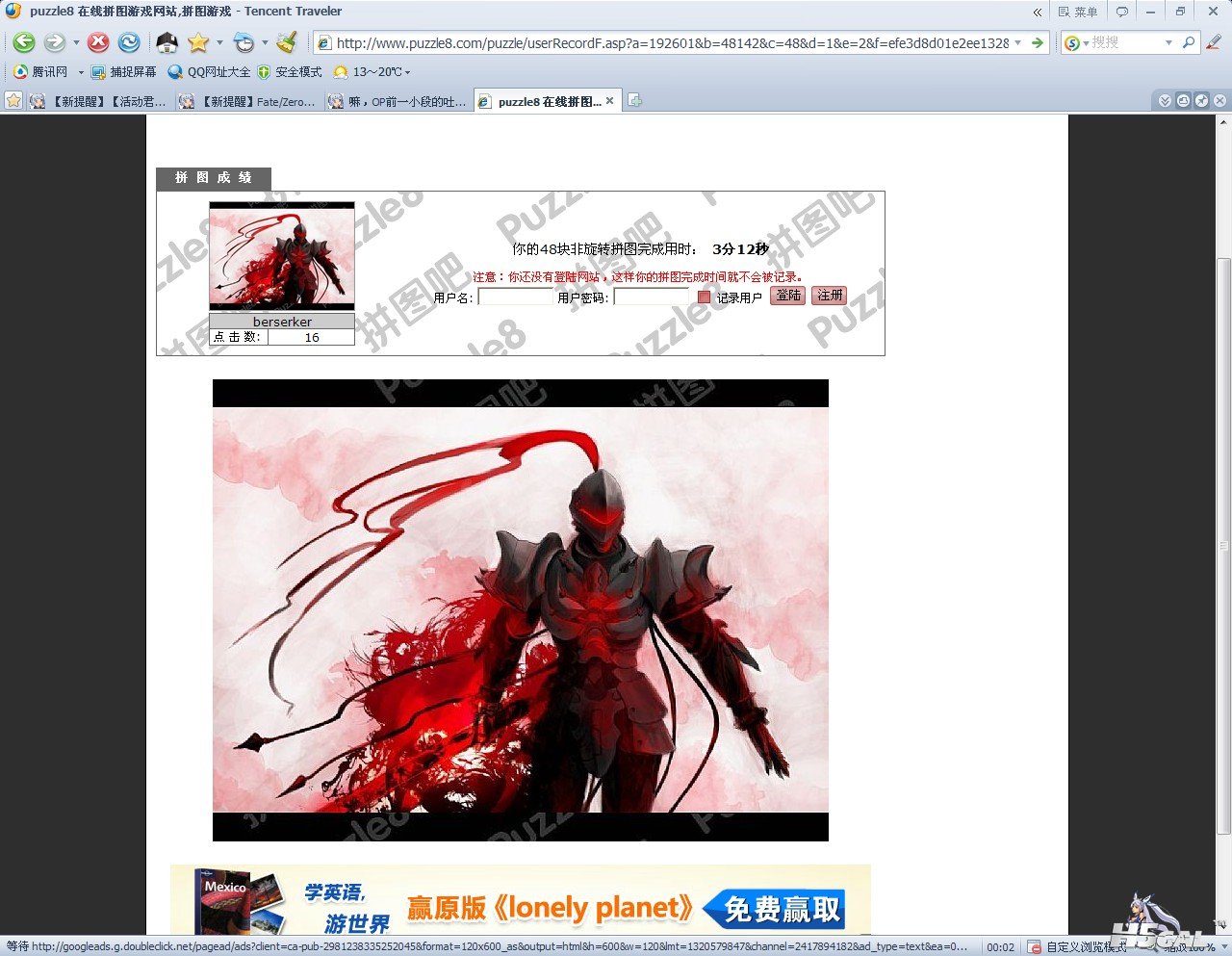Open the 13~20℃ weather dropdown
The width and height of the screenshot is (1232, 956).
point(372,72)
